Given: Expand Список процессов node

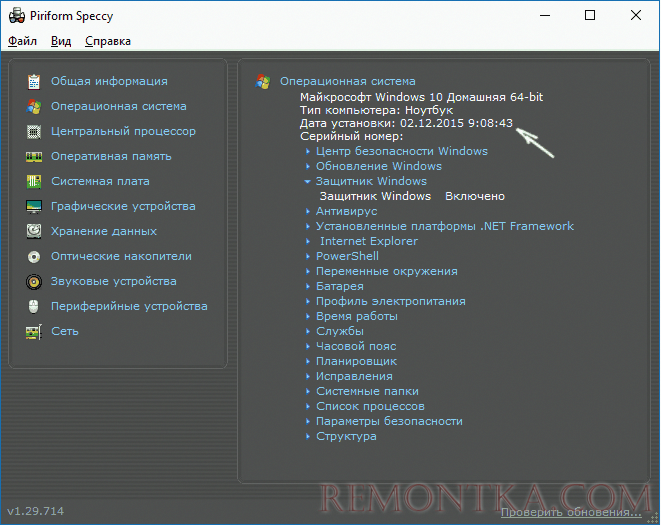Looking at the screenshot, I should point(308,407).
